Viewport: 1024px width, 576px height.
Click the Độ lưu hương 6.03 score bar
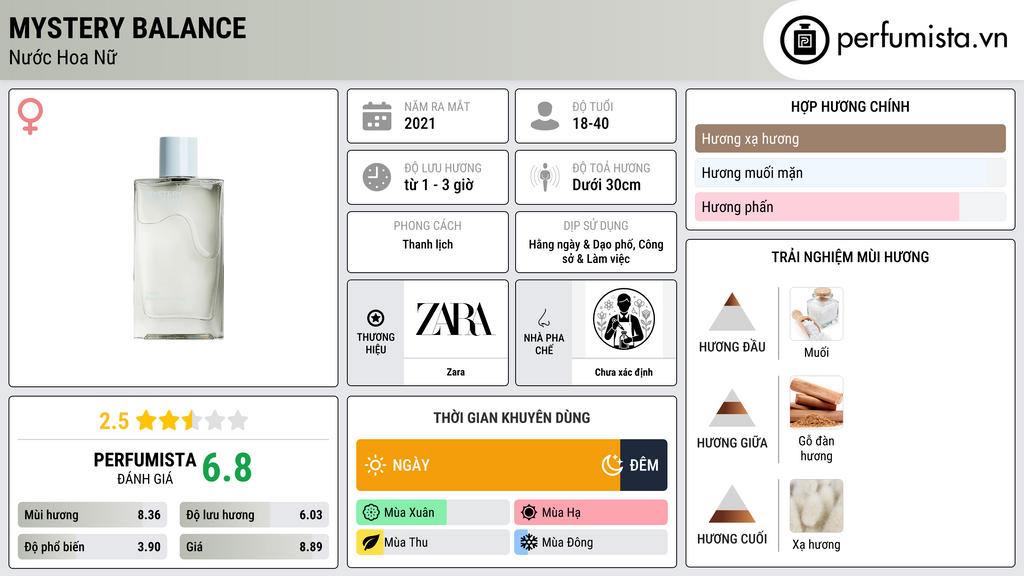[254, 515]
